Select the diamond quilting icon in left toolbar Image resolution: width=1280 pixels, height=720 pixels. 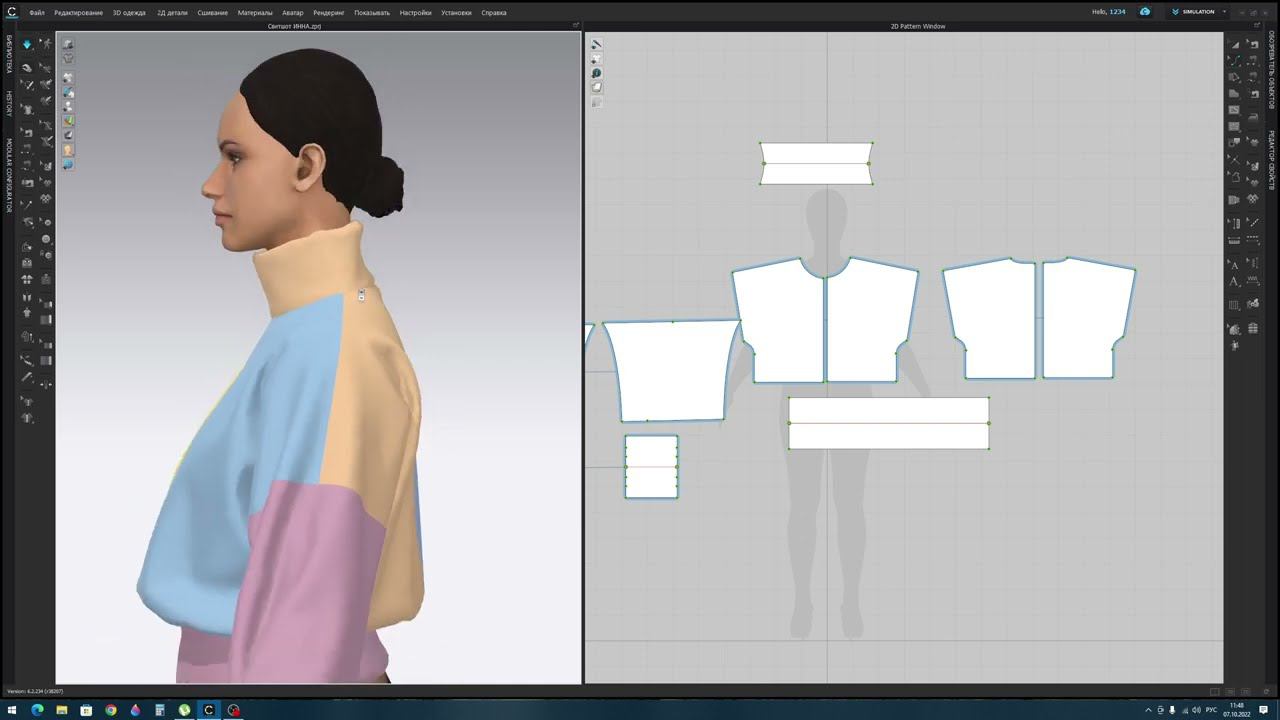(x=45, y=199)
